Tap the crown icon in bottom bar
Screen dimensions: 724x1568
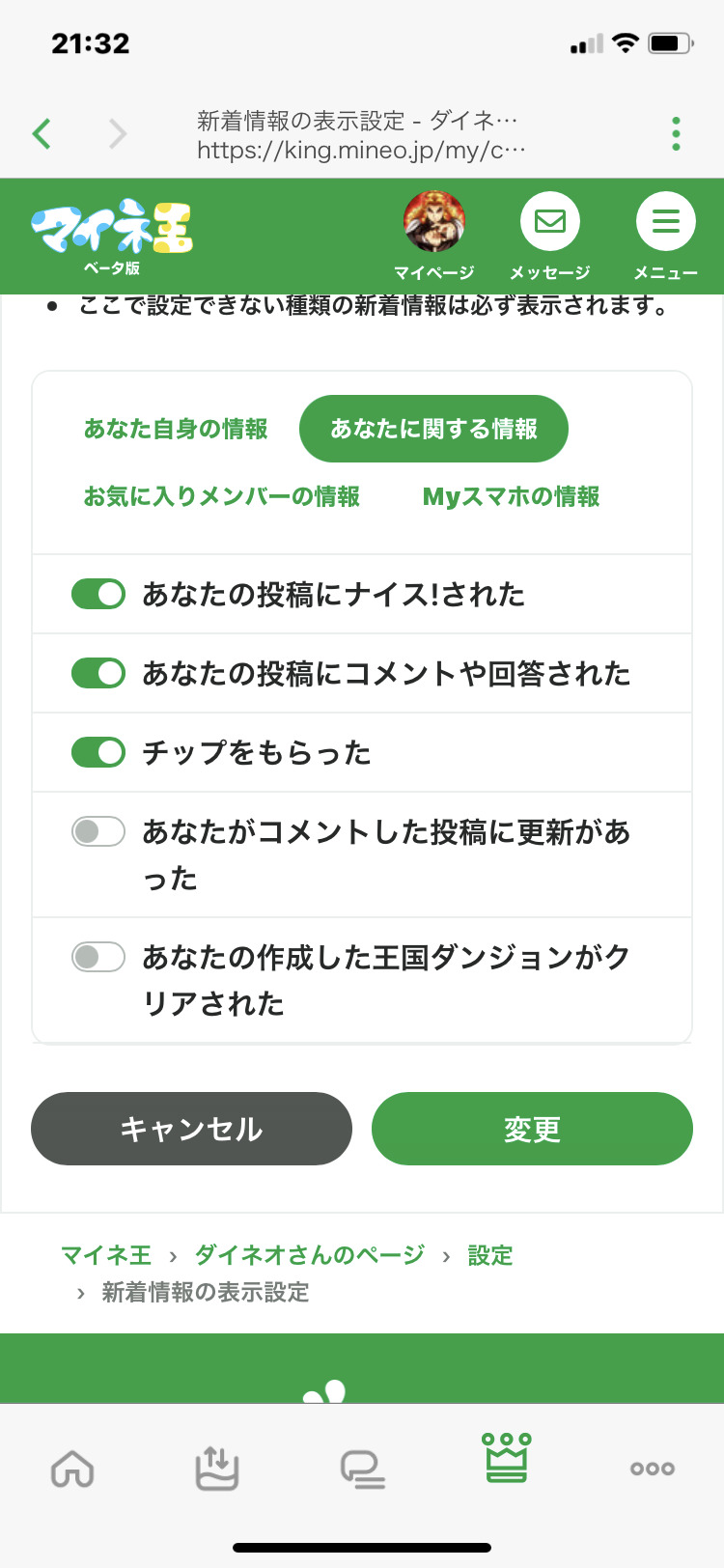[x=507, y=1459]
